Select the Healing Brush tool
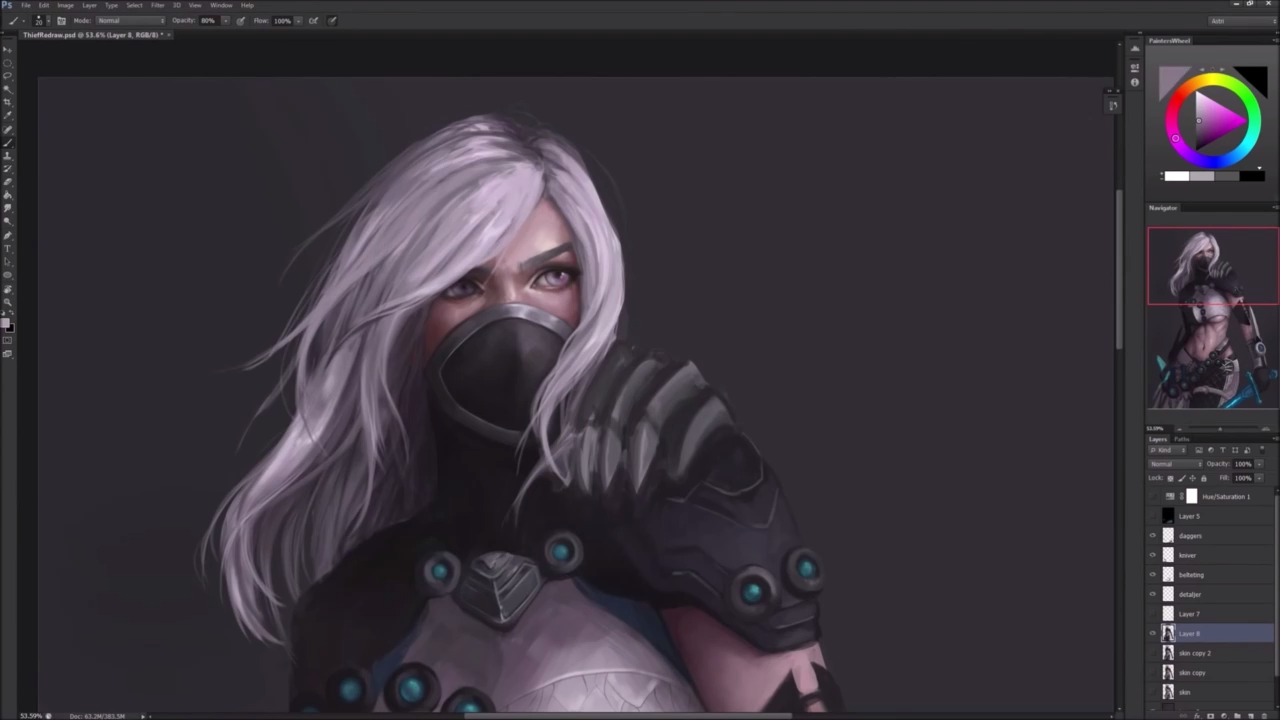 click(7, 127)
